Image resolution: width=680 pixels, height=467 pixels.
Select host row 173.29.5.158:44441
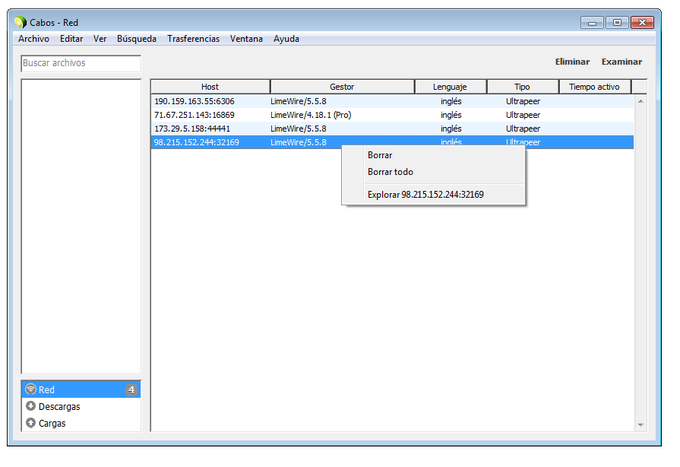pos(392,128)
